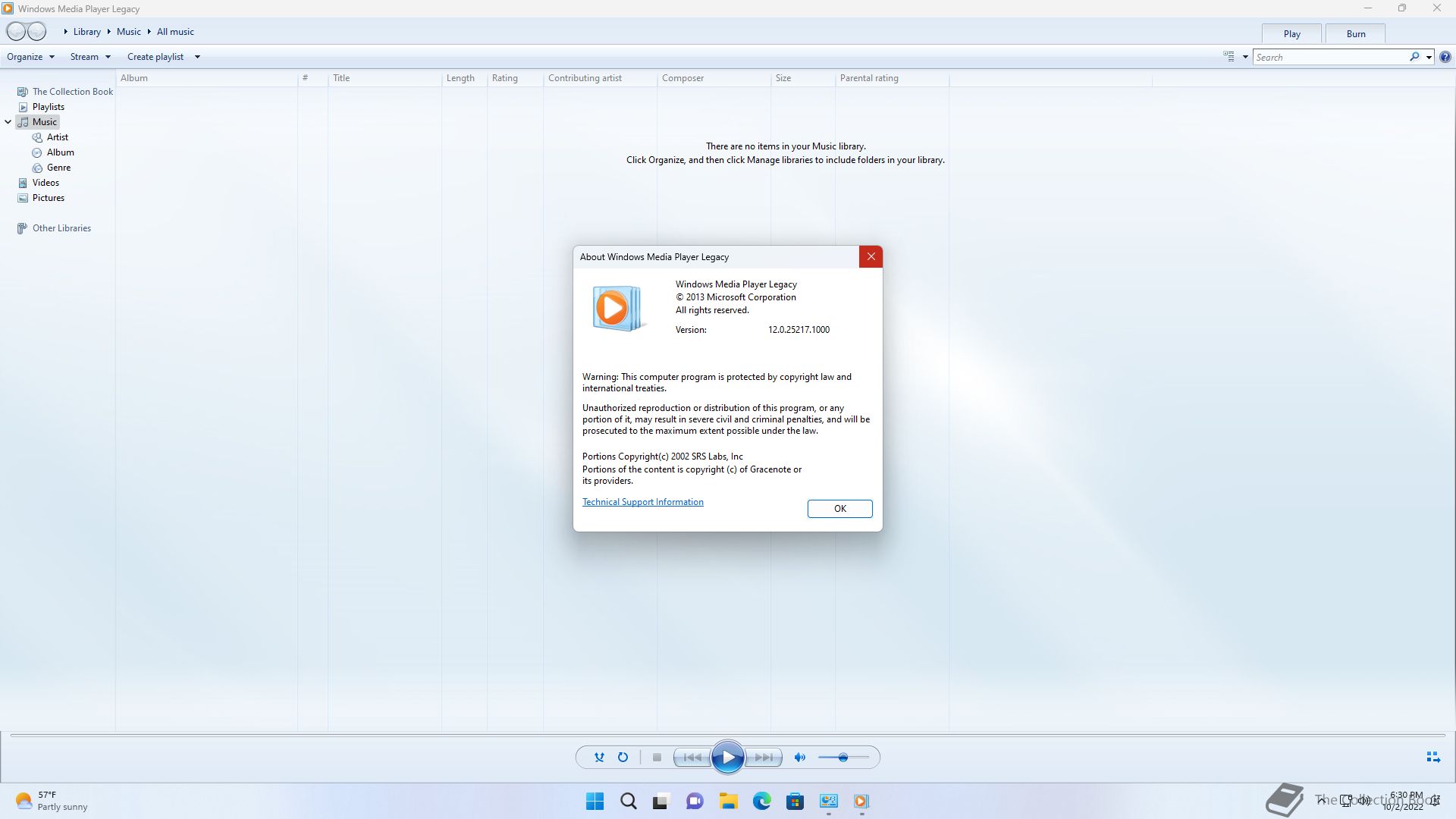Switch to the Burn tab
The image size is (1456, 819).
click(x=1355, y=34)
